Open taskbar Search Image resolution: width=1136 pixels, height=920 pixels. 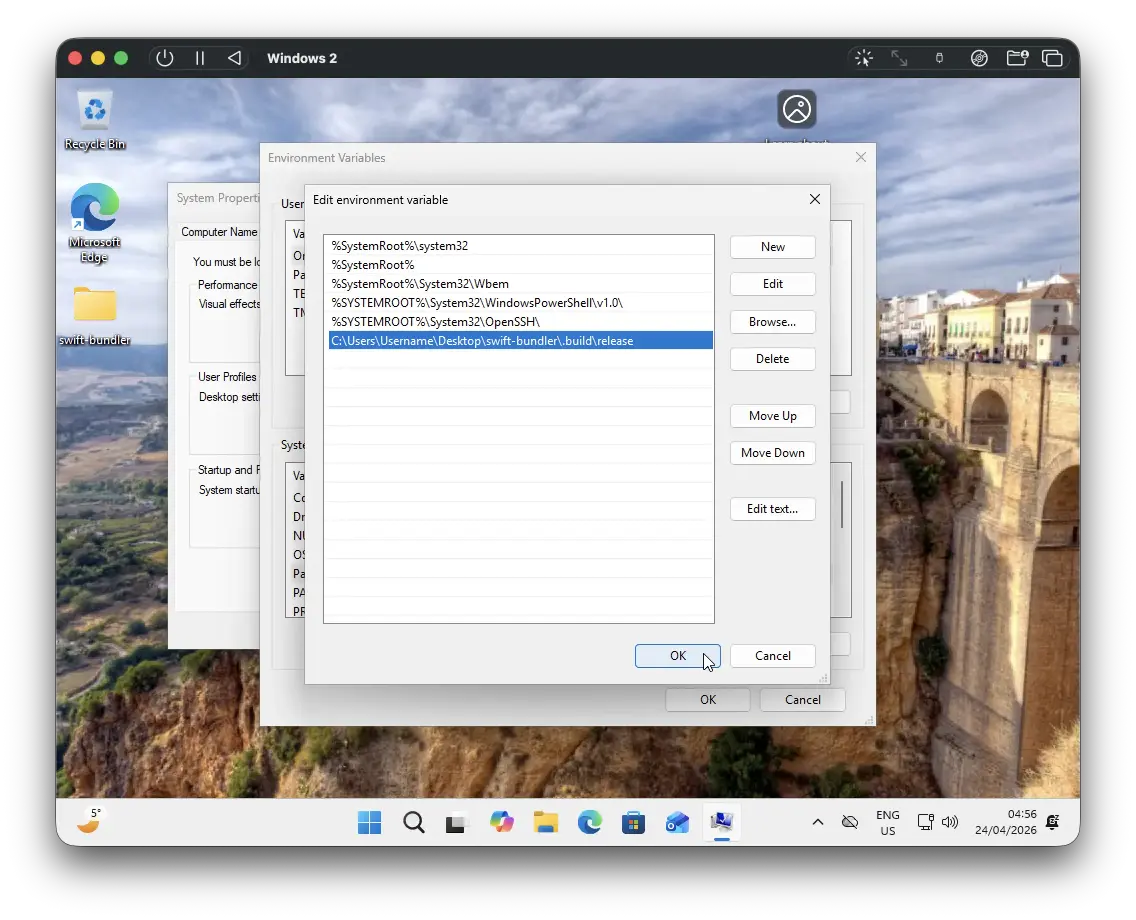tap(414, 822)
